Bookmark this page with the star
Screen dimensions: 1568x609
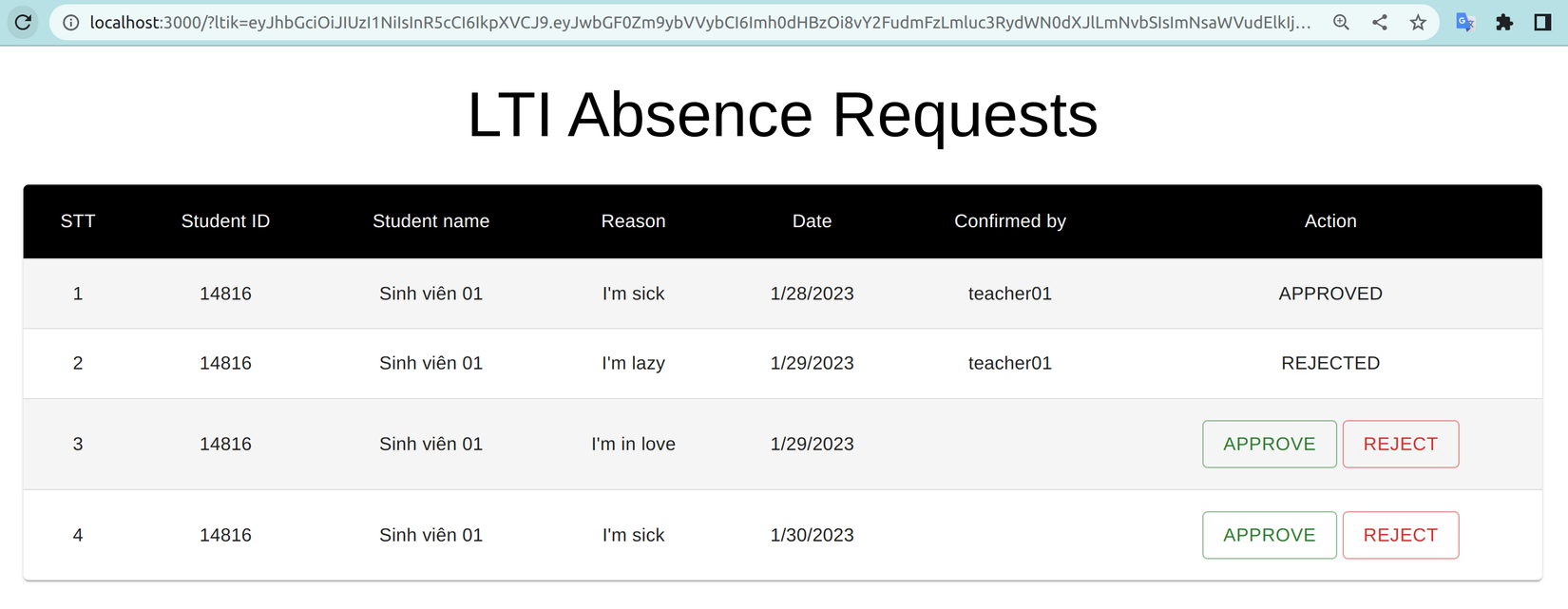(x=1418, y=22)
